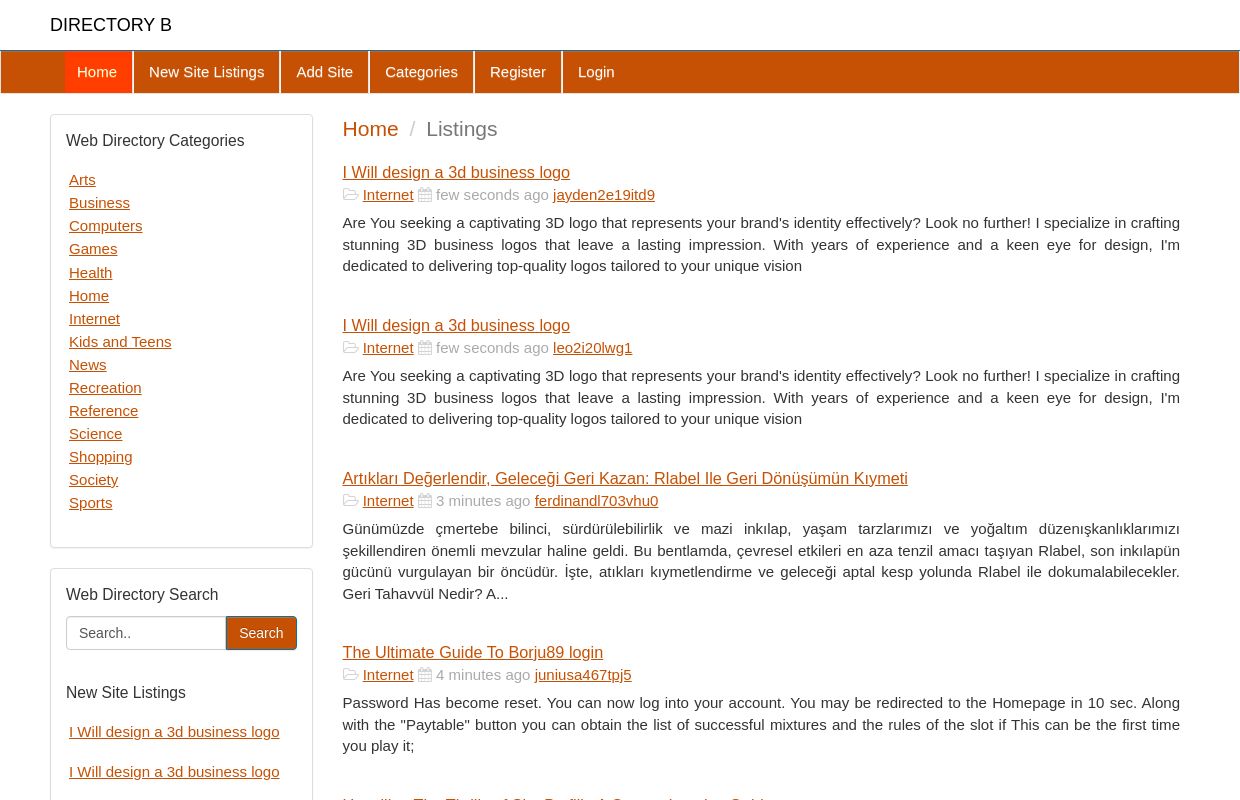This screenshot has width=1240, height=800.
Task: Expand the Shopping category
Action: [100, 456]
